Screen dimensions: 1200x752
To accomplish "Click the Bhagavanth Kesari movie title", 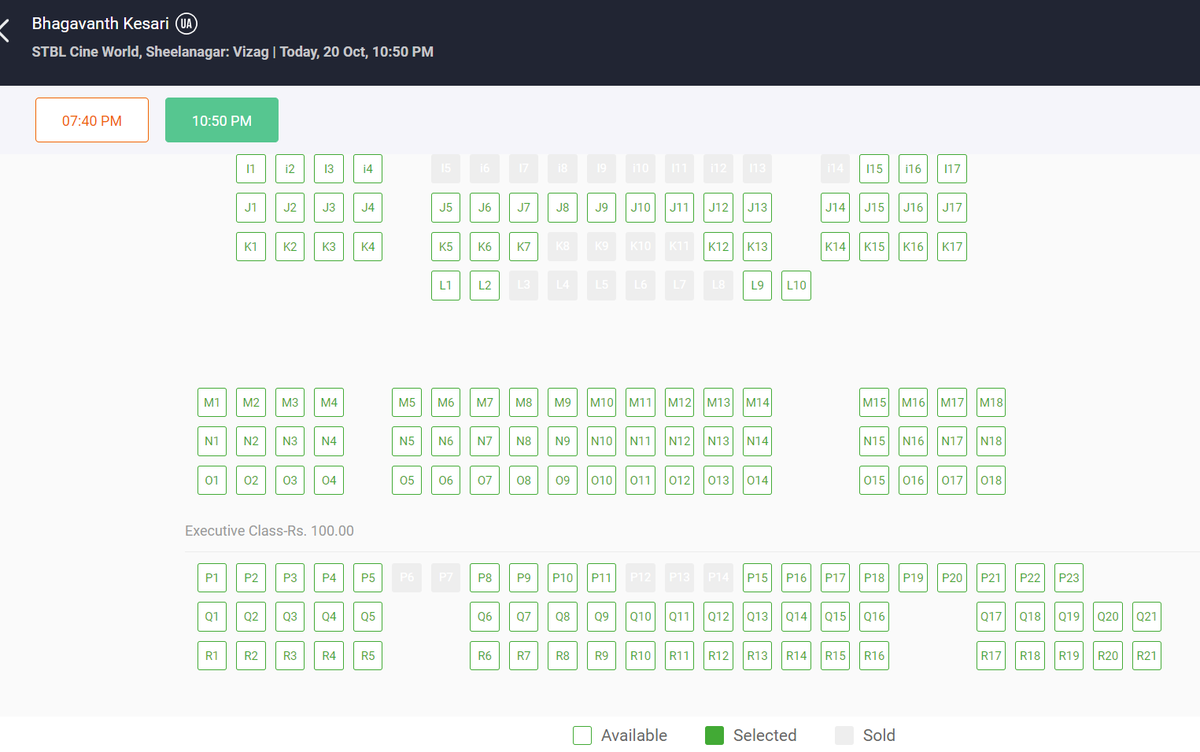I will 100,23.
